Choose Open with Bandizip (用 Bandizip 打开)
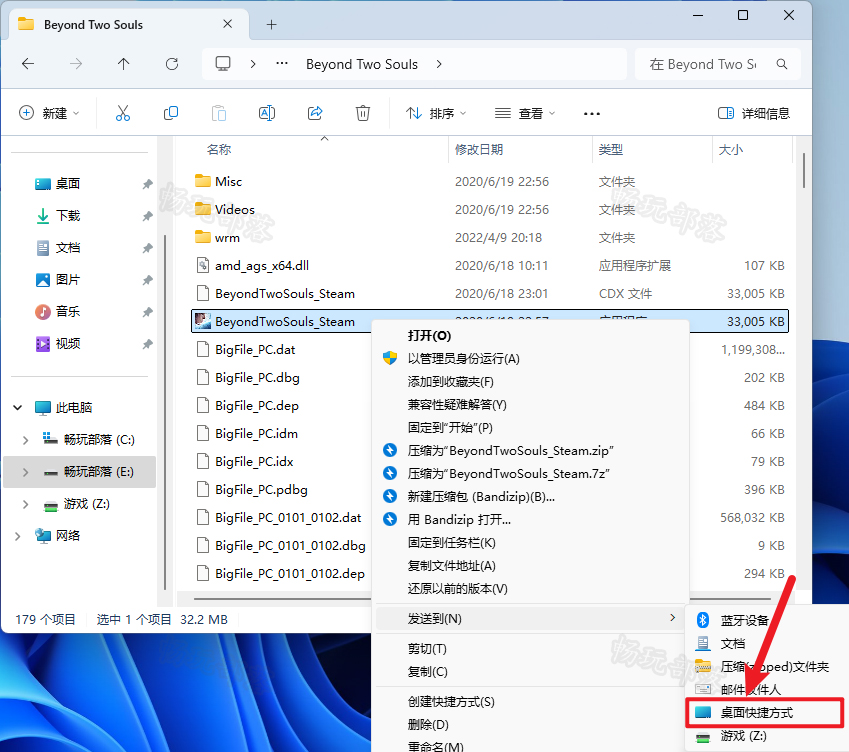 (x=531, y=520)
